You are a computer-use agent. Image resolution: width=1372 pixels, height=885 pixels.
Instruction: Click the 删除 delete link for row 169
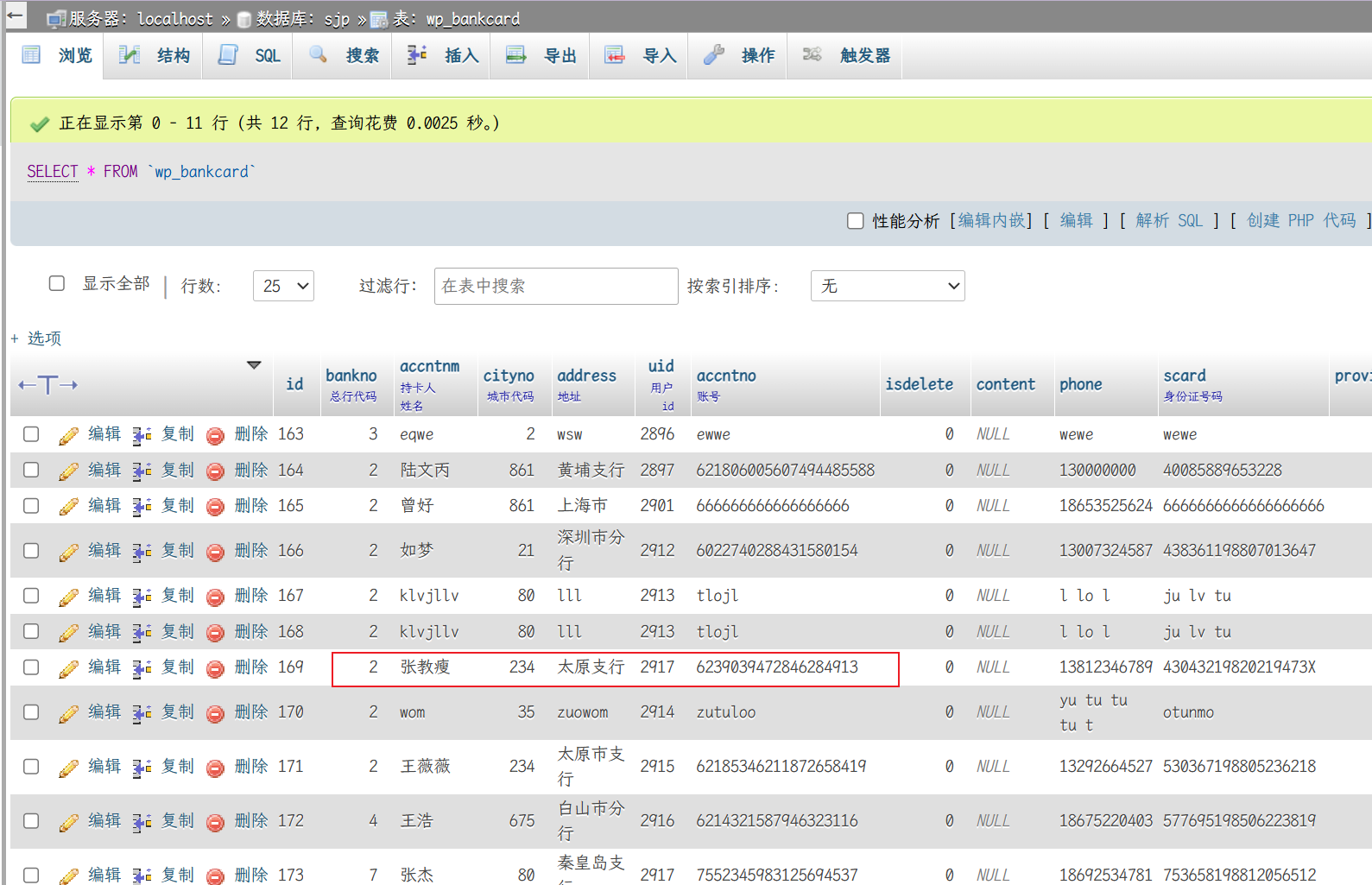[x=251, y=667]
